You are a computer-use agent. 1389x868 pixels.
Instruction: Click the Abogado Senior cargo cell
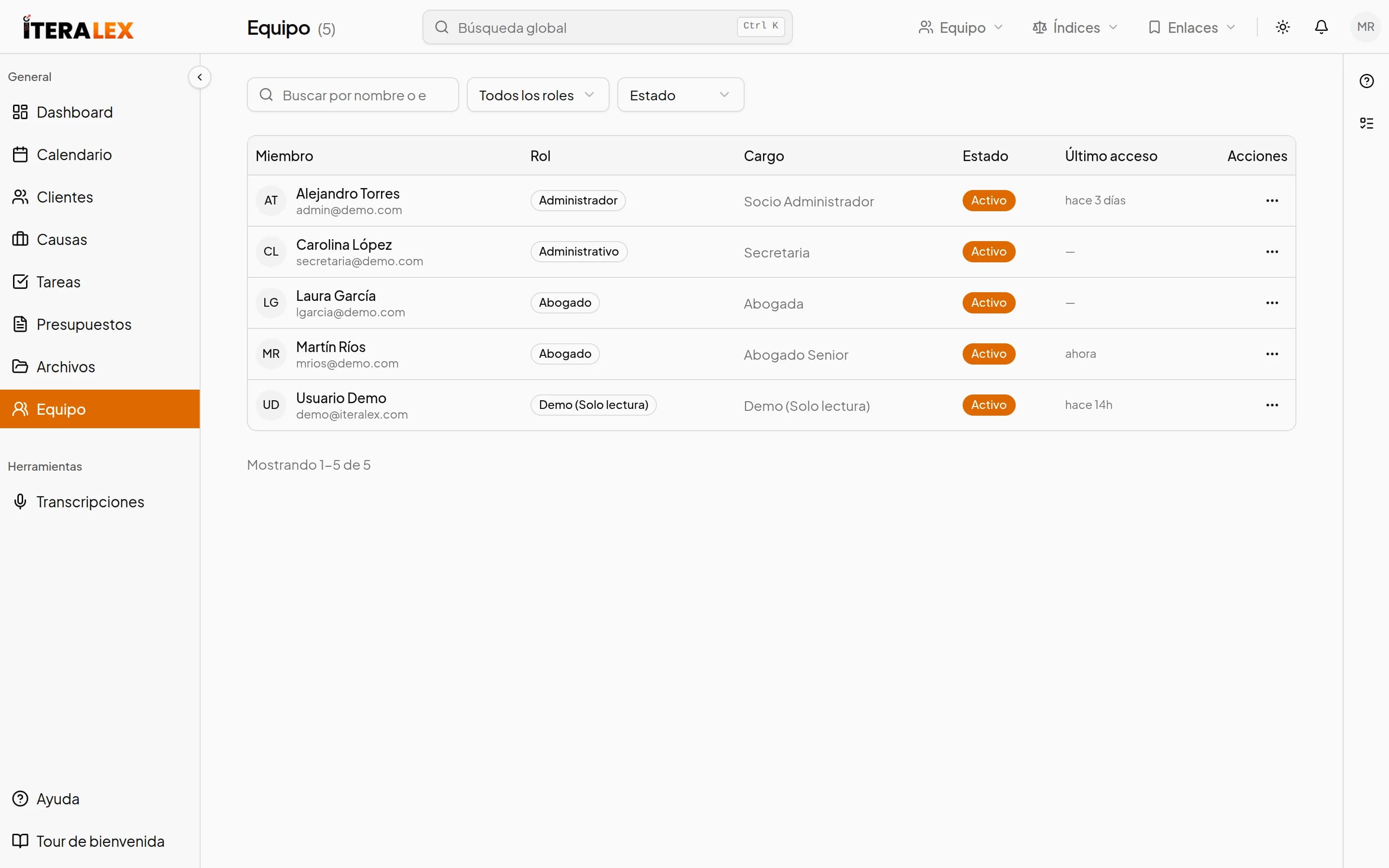[795, 355]
